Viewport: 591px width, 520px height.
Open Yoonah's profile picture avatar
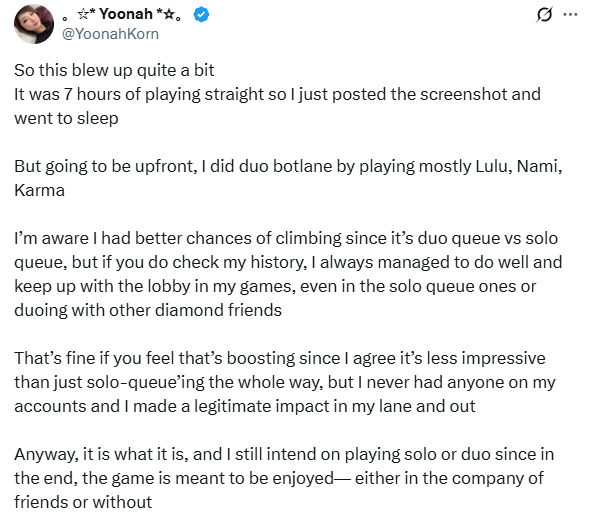[34, 24]
